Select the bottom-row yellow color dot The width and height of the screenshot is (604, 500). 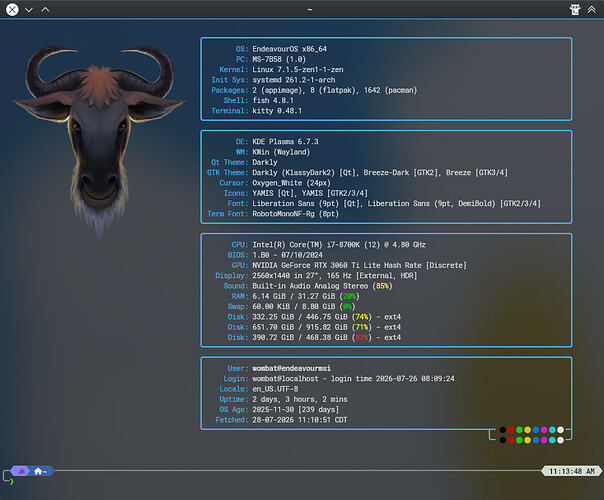527,440
